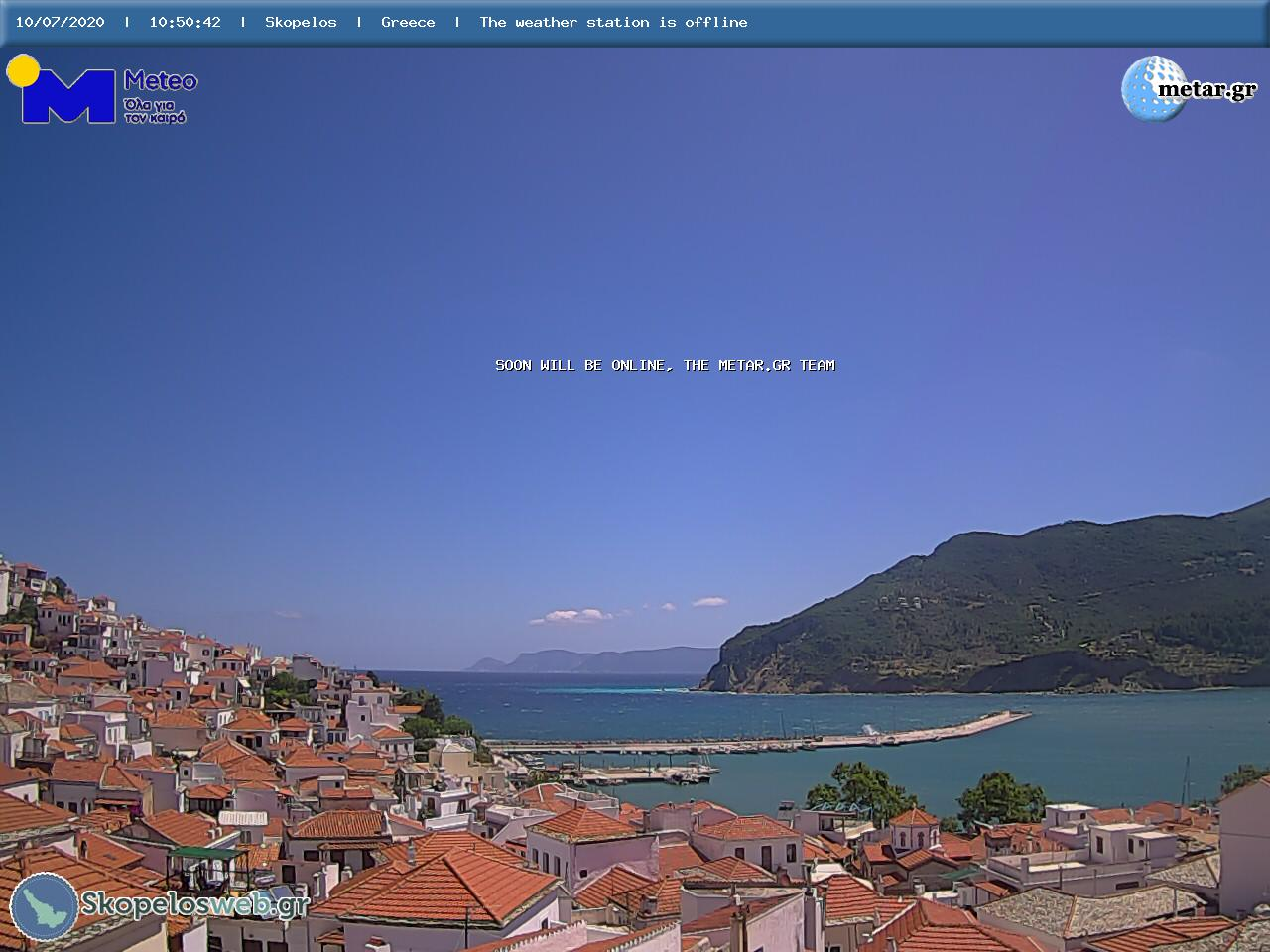The height and width of the screenshot is (952, 1270).
Task: Open the Skopelosweb.gr text link
Action: (x=194, y=904)
